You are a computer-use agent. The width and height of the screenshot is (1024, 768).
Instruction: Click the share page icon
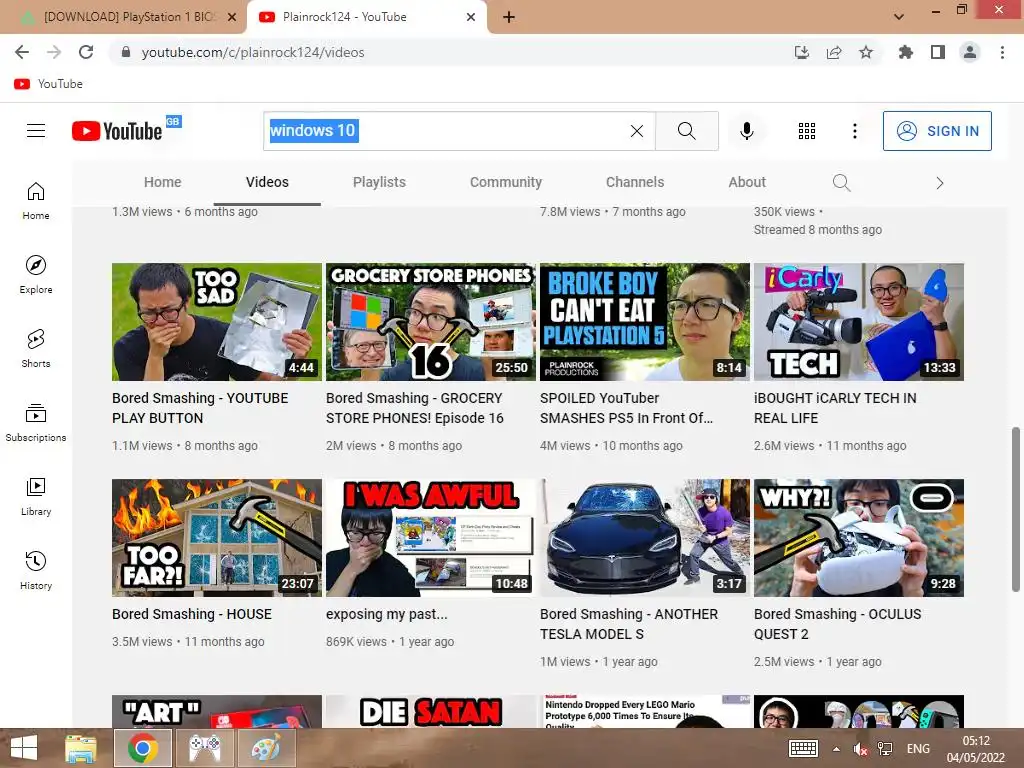pyautogui.click(x=834, y=52)
